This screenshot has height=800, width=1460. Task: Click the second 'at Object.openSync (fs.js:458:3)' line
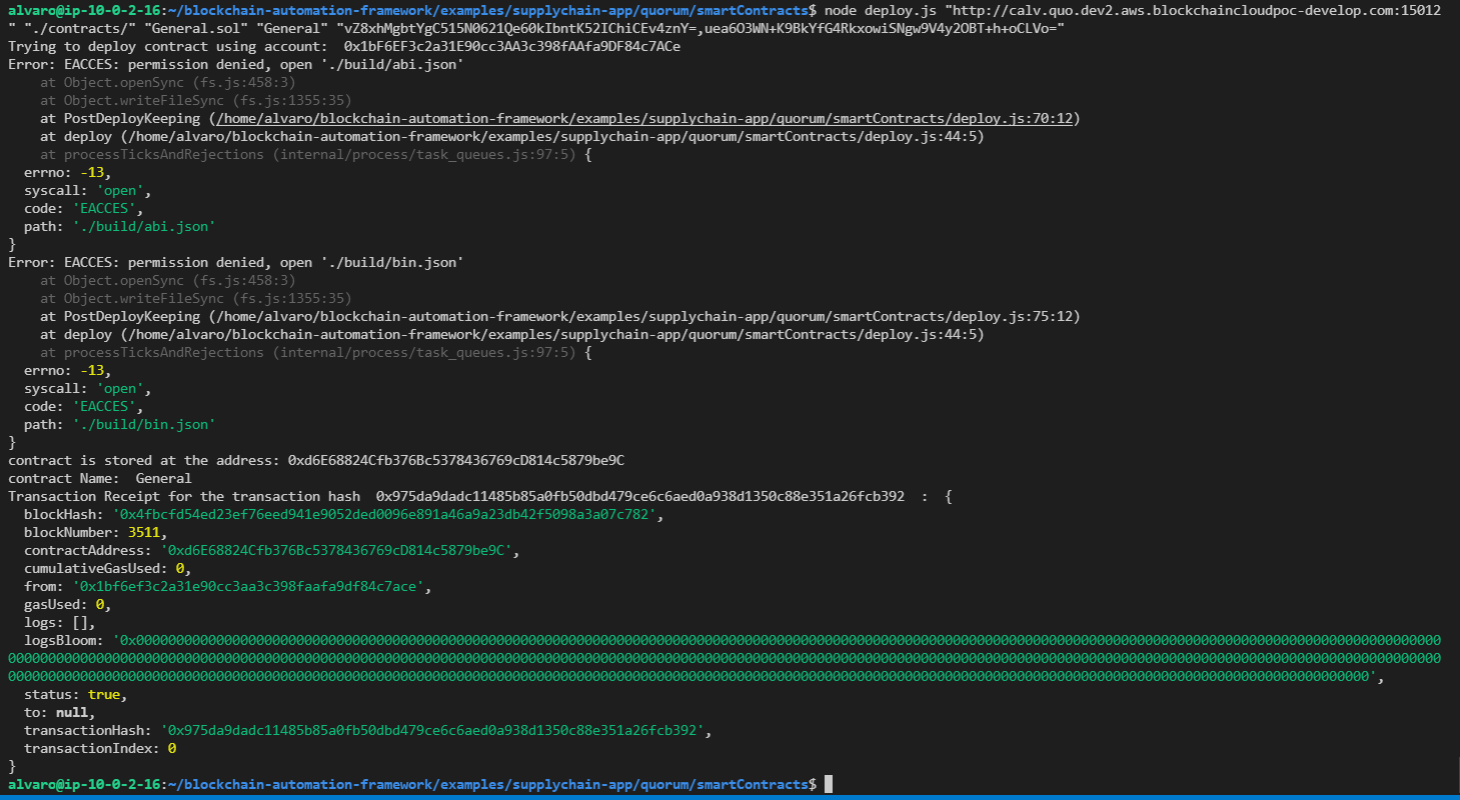click(x=168, y=280)
